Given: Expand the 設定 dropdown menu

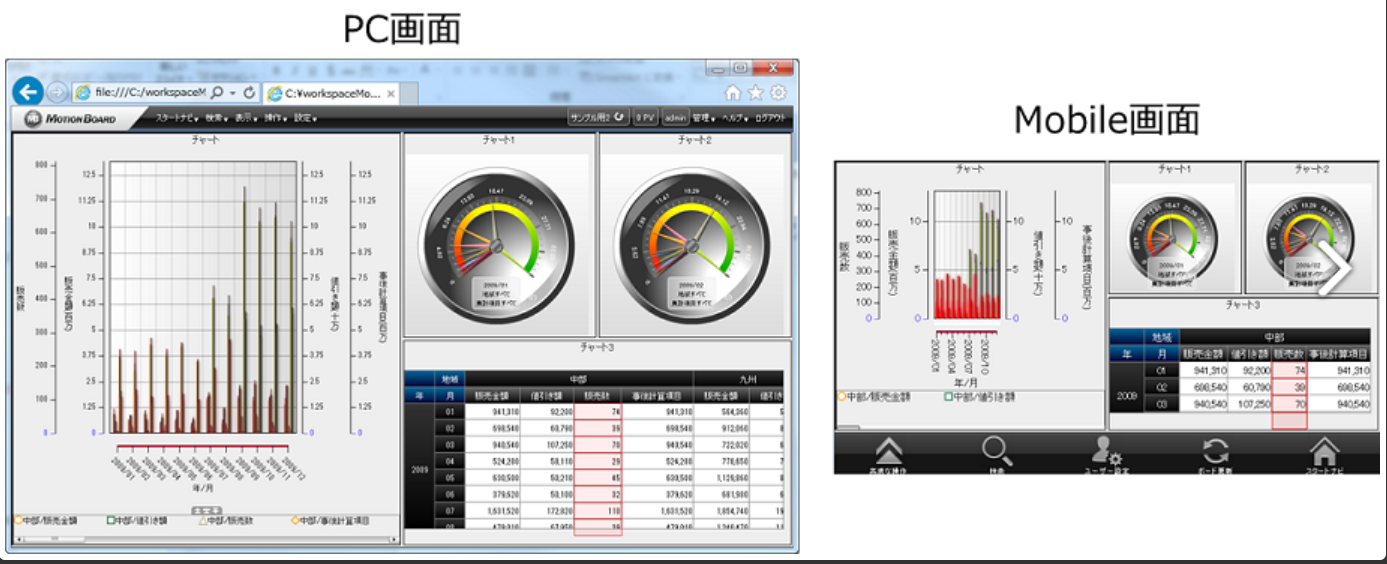Looking at the screenshot, I should (305, 118).
